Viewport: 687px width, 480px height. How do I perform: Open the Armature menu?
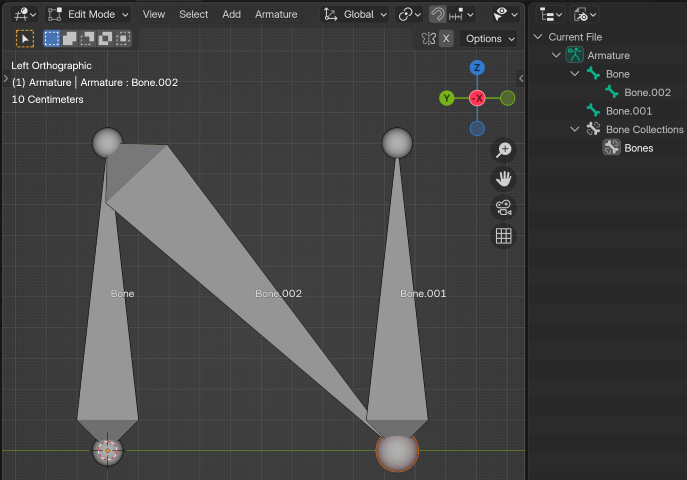276,14
